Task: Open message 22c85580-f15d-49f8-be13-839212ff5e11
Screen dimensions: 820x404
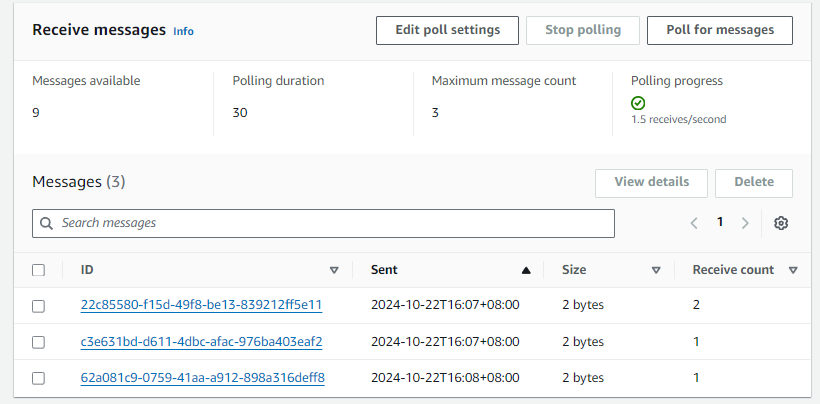Action: pyautogui.click(x=201, y=305)
